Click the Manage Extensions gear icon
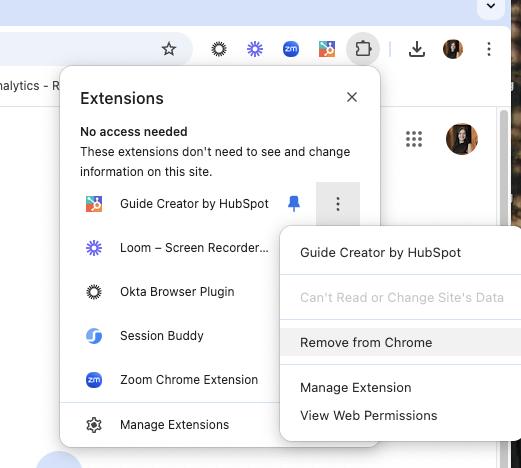This screenshot has width=521, height=468. (x=94, y=425)
